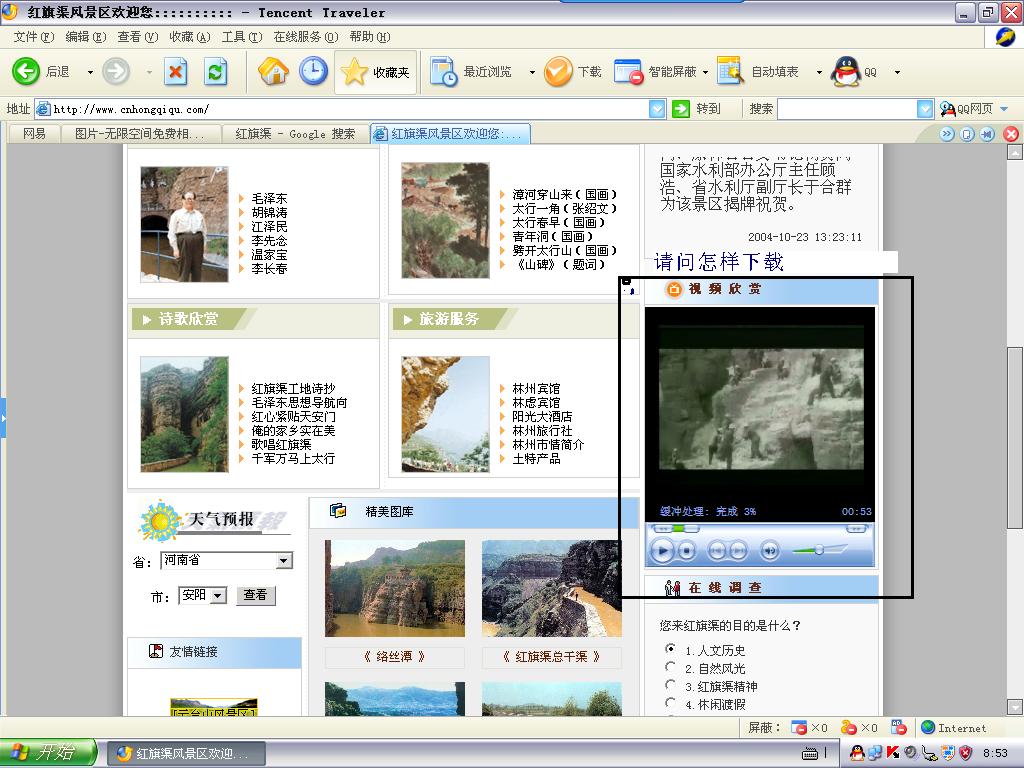Screen dimensions: 1024x768
Task: Open the province (省) dropdown showing 河南省
Action: pyautogui.click(x=284, y=561)
